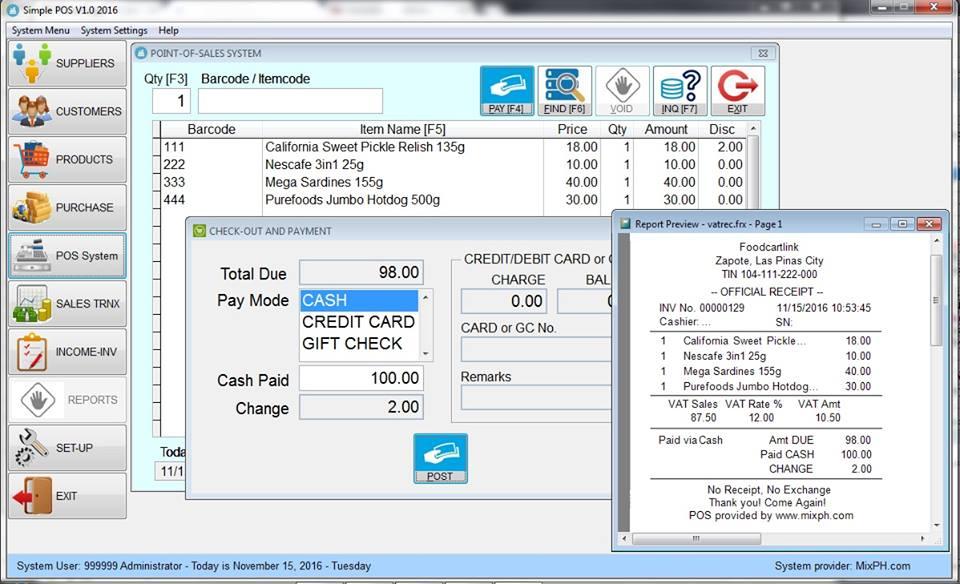Click Check-Out and Payment window title icon

coord(199,231)
